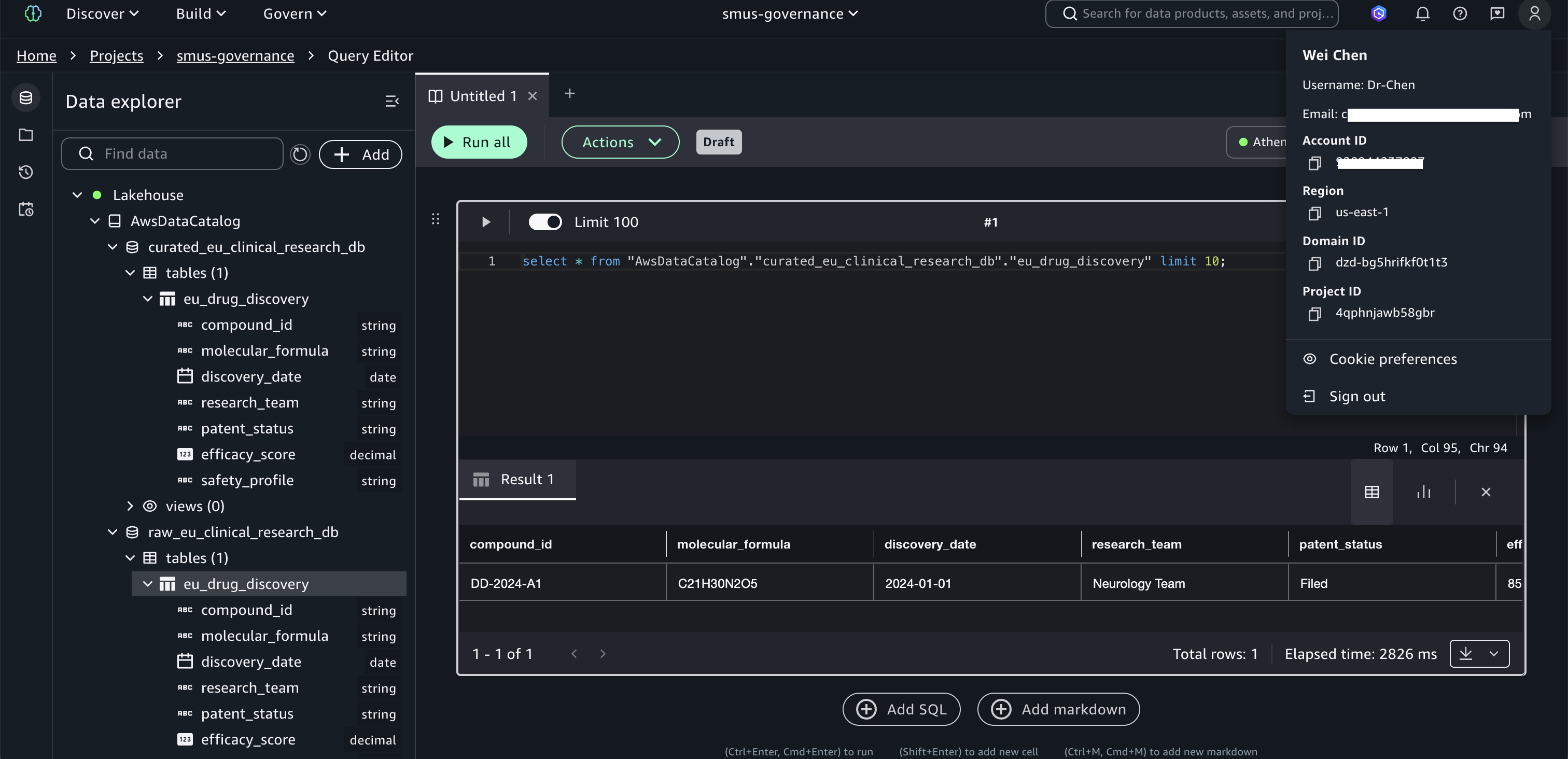Open the smus-governance project switcher
The height and width of the screenshot is (759, 1568).
click(x=790, y=13)
